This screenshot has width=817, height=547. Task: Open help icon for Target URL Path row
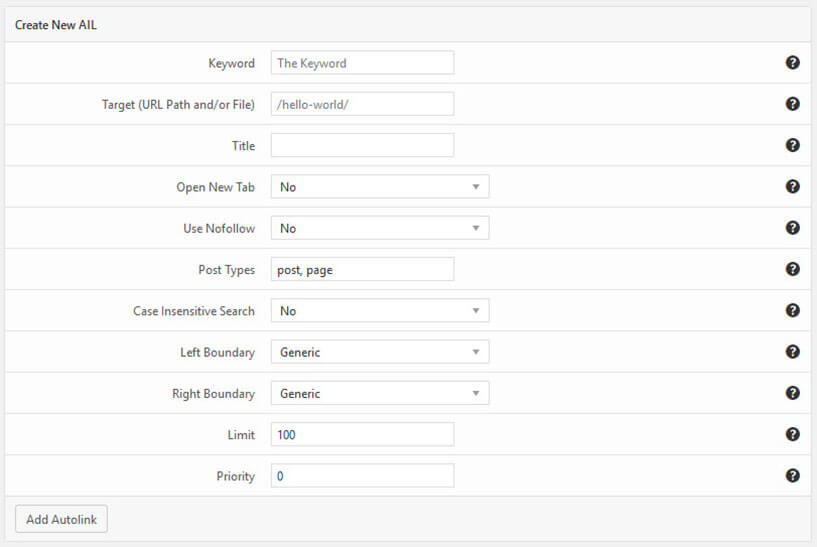point(792,104)
